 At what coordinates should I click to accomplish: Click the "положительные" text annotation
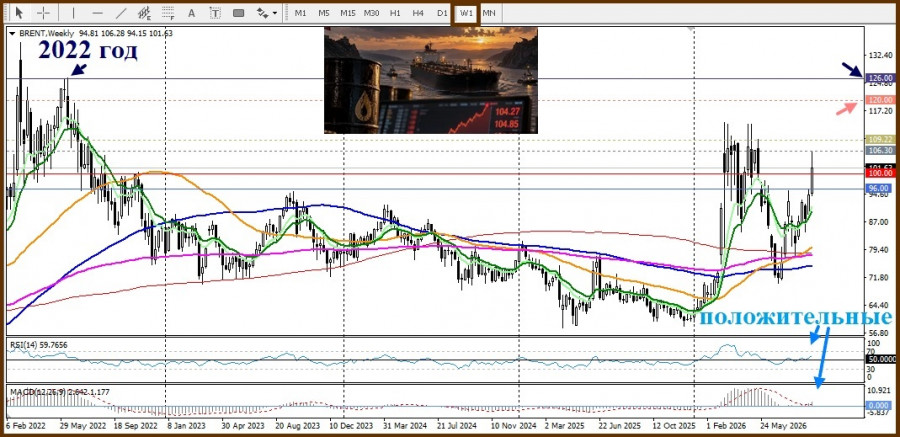pyautogui.click(x=796, y=317)
